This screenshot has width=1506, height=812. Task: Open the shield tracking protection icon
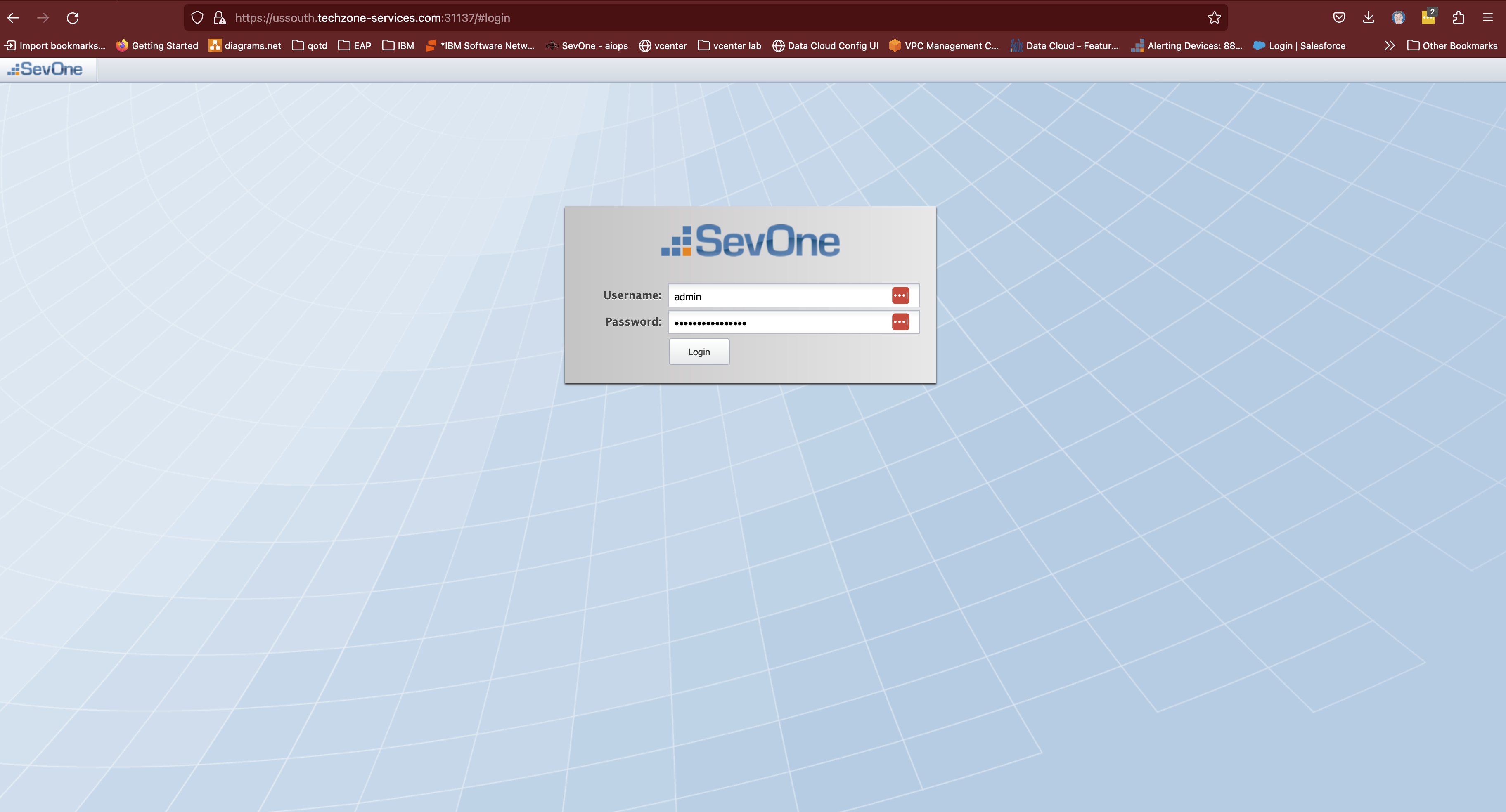point(197,17)
